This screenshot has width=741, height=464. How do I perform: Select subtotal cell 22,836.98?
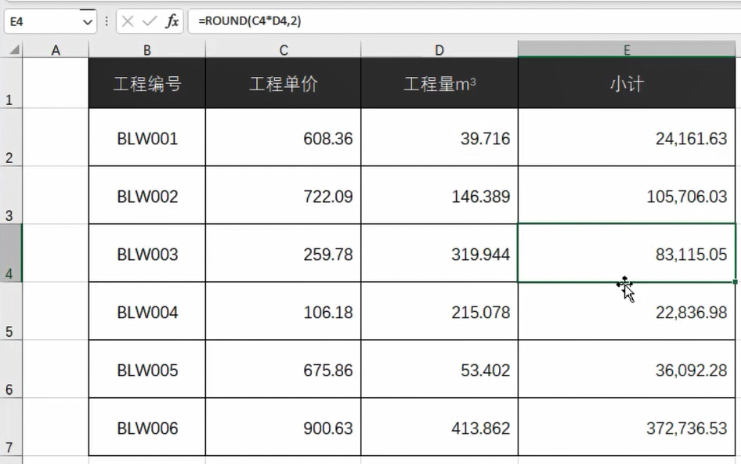pos(627,311)
